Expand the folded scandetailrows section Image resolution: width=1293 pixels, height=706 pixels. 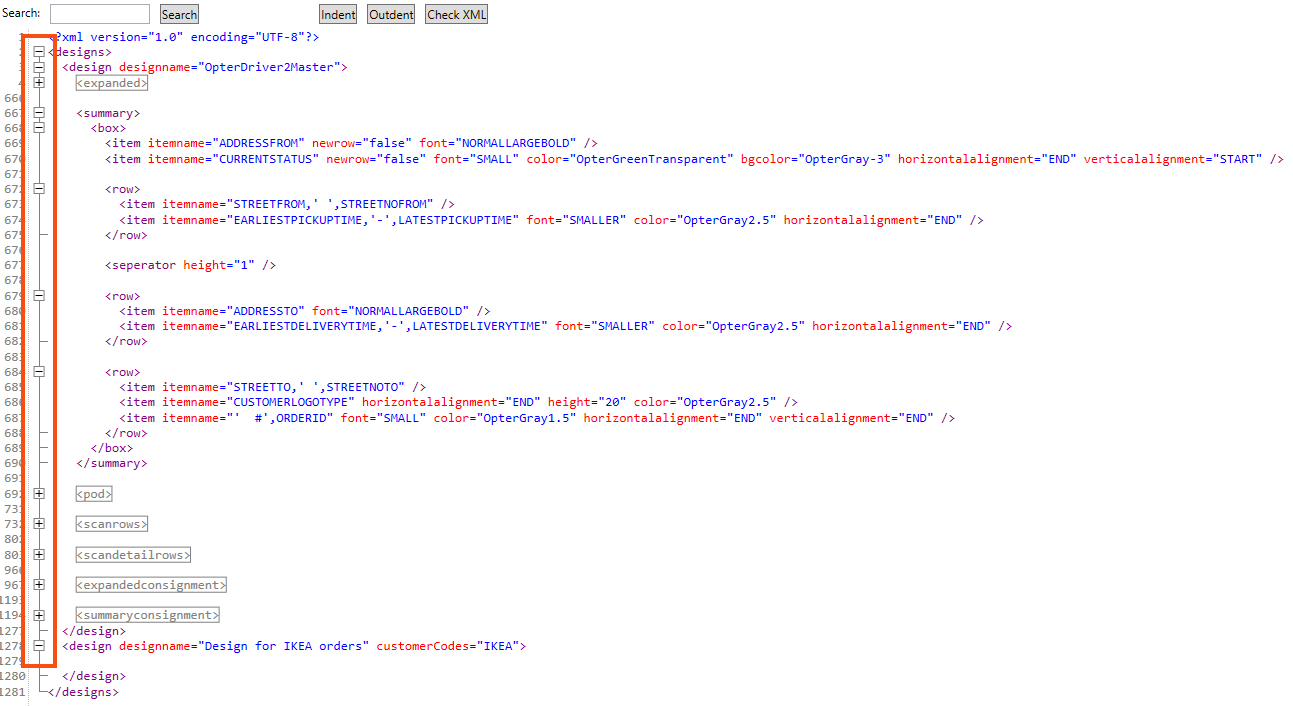point(39,555)
